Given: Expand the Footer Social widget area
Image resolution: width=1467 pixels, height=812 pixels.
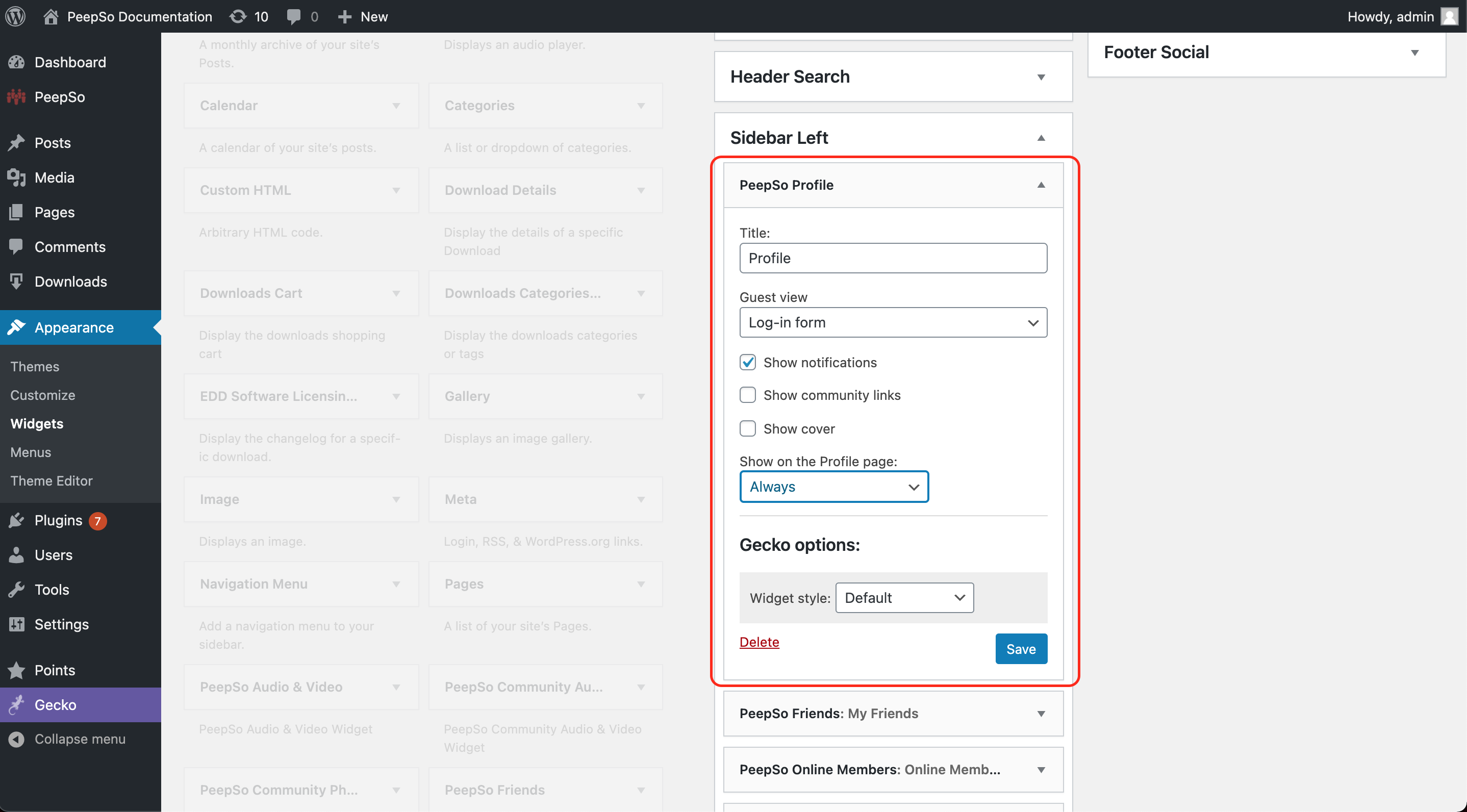Looking at the screenshot, I should pos(1414,53).
